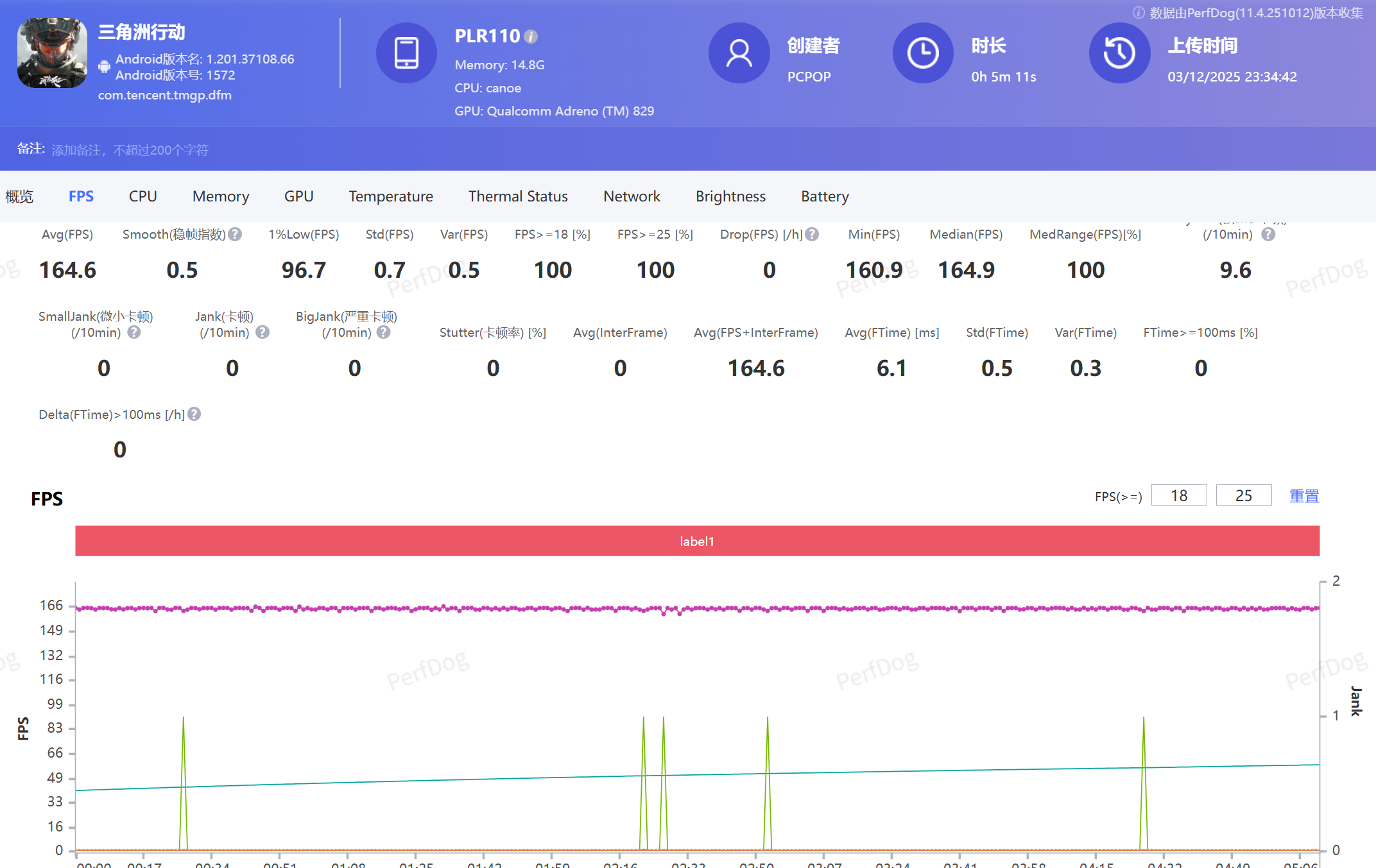Image resolution: width=1376 pixels, height=868 pixels.
Task: Click the Drop(FPS) help question icon
Action: coord(813,234)
